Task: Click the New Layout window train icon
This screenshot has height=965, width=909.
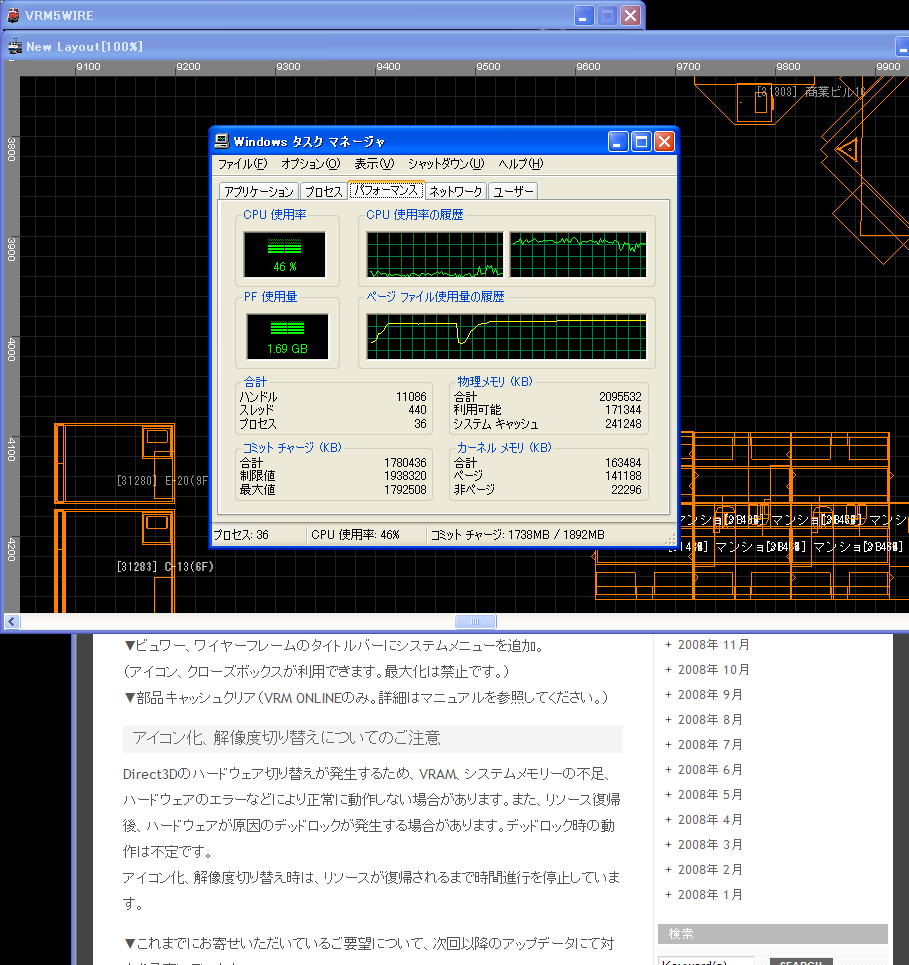Action: pos(14,47)
